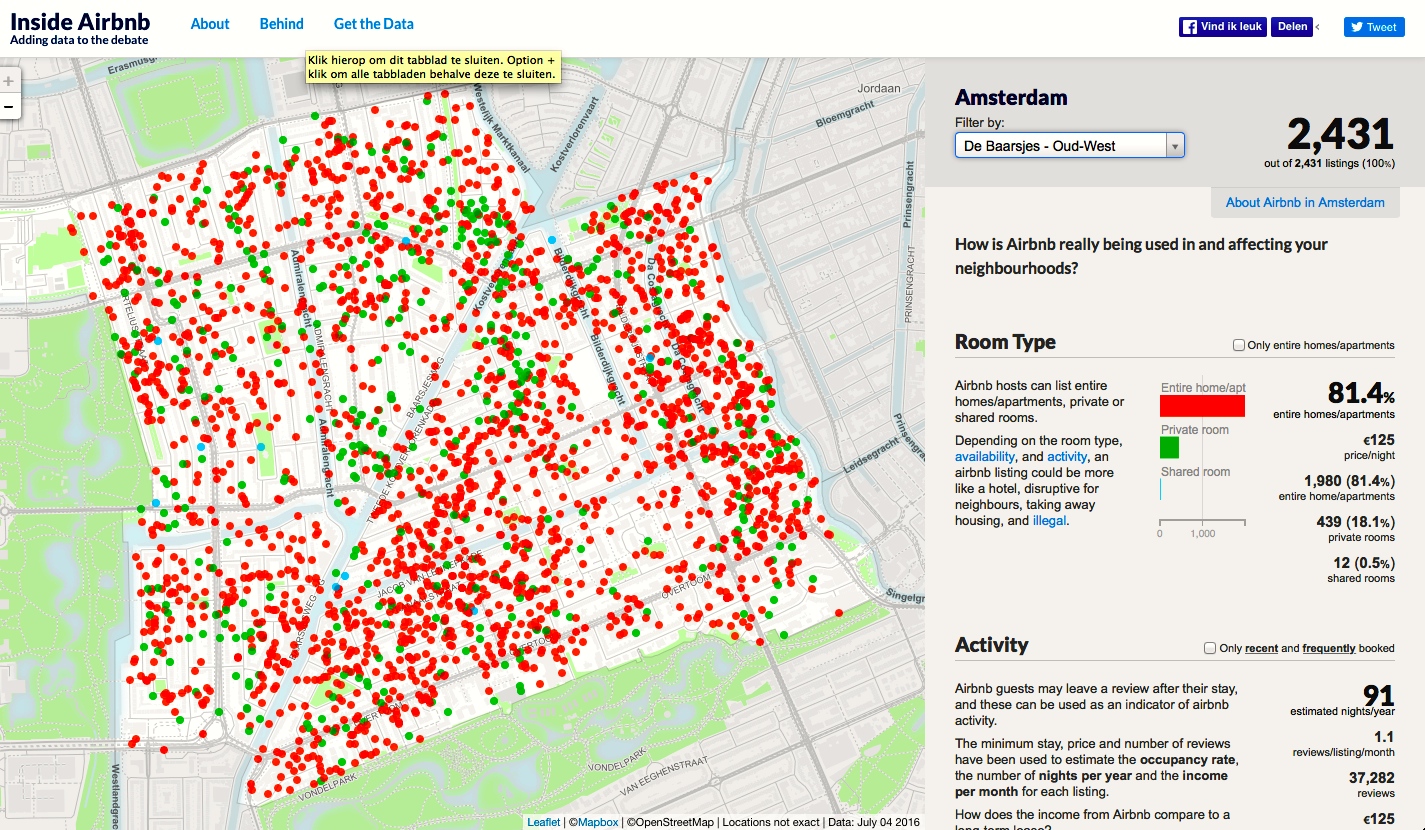Screen dimensions: 1425x830
Task: Click the 37,282 reviews value
Action: tap(1371, 778)
